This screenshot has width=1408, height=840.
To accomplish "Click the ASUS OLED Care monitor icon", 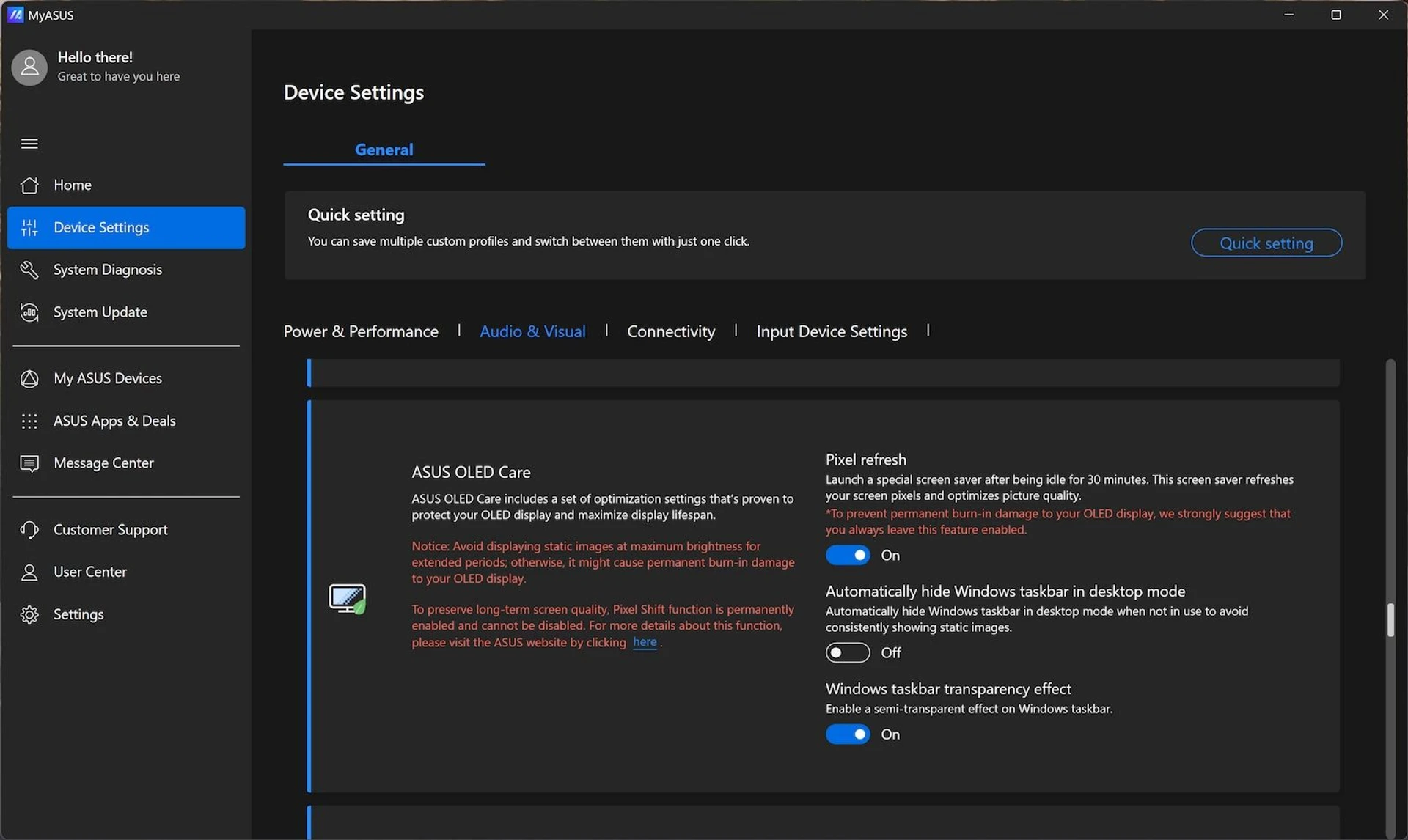I will [347, 599].
